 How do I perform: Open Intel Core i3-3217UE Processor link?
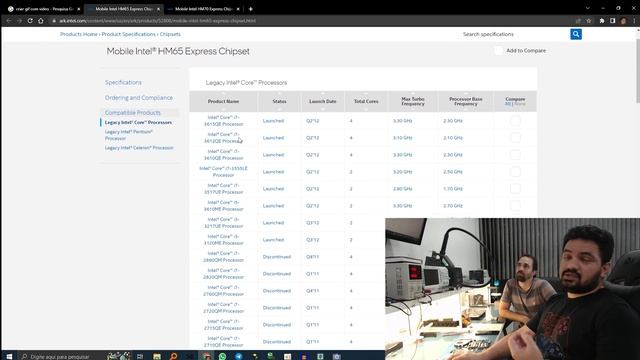pyautogui.click(x=223, y=223)
